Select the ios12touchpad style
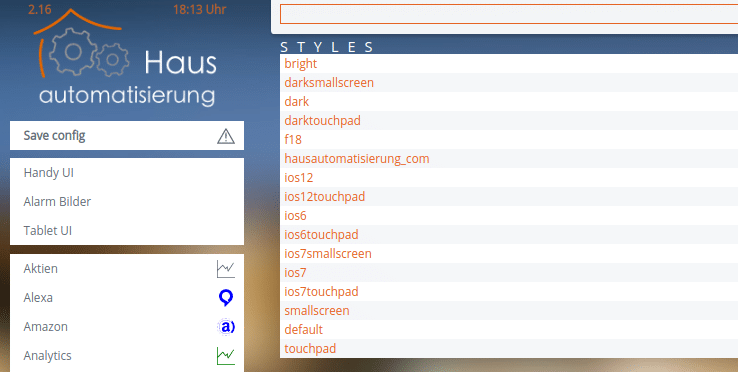This screenshot has width=738, height=372. pyautogui.click(x=325, y=197)
